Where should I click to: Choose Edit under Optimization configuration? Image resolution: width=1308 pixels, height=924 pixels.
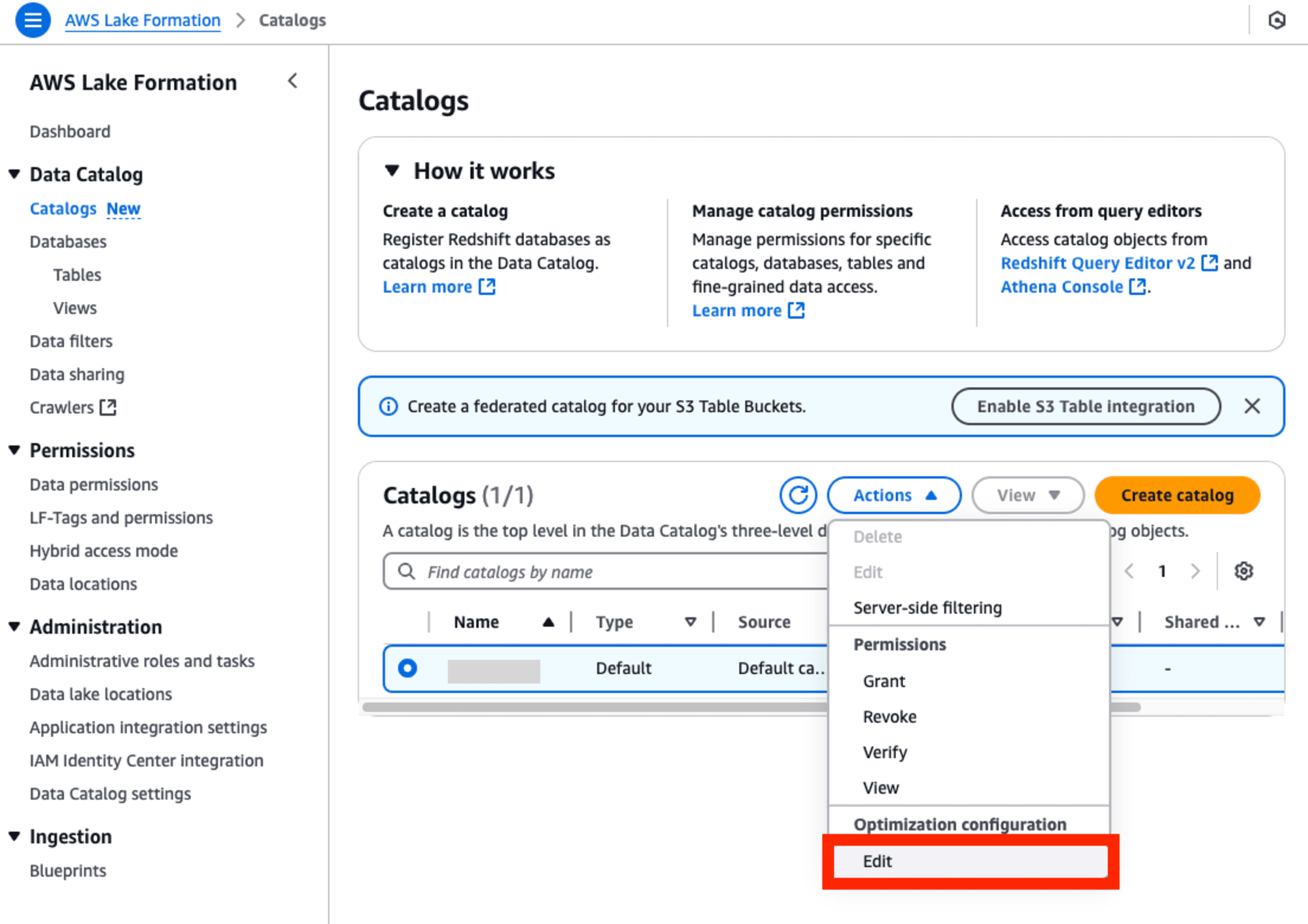(970, 861)
